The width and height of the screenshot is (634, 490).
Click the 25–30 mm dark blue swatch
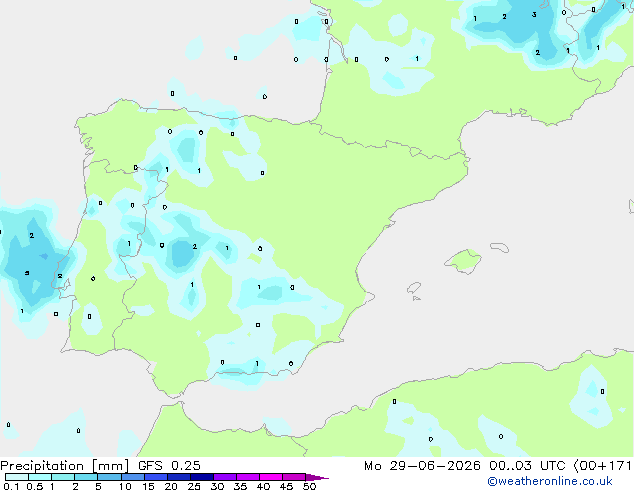coord(201,477)
